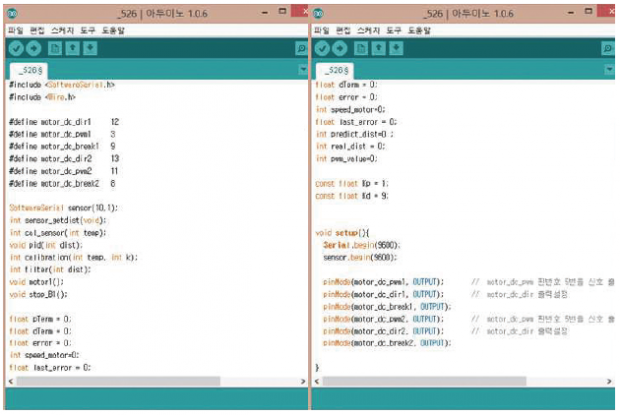The height and width of the screenshot is (415, 620).
Task: Upload sketch in right Arduino window
Action: coord(340,48)
